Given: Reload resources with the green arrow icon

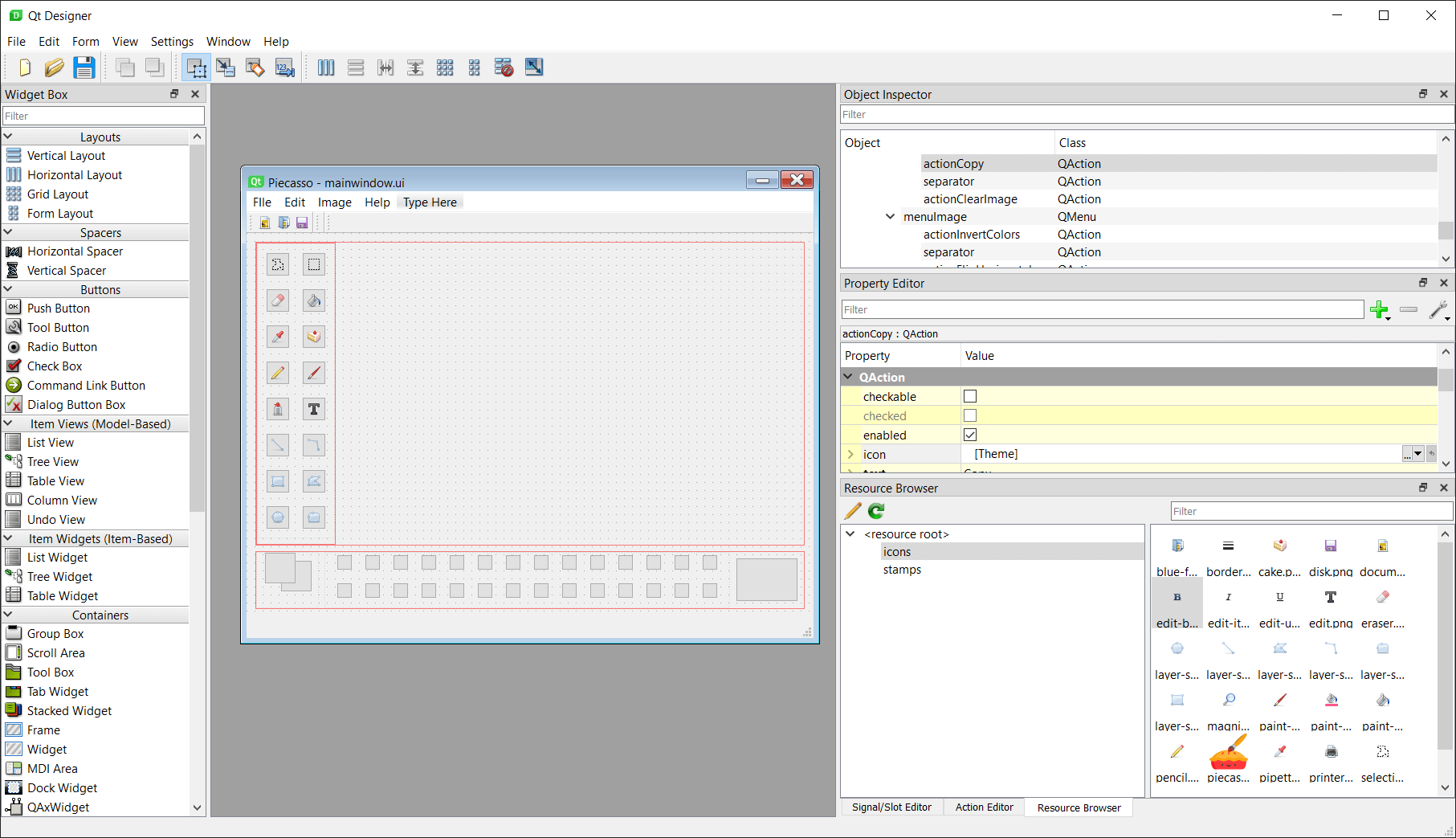Looking at the screenshot, I should (x=876, y=511).
